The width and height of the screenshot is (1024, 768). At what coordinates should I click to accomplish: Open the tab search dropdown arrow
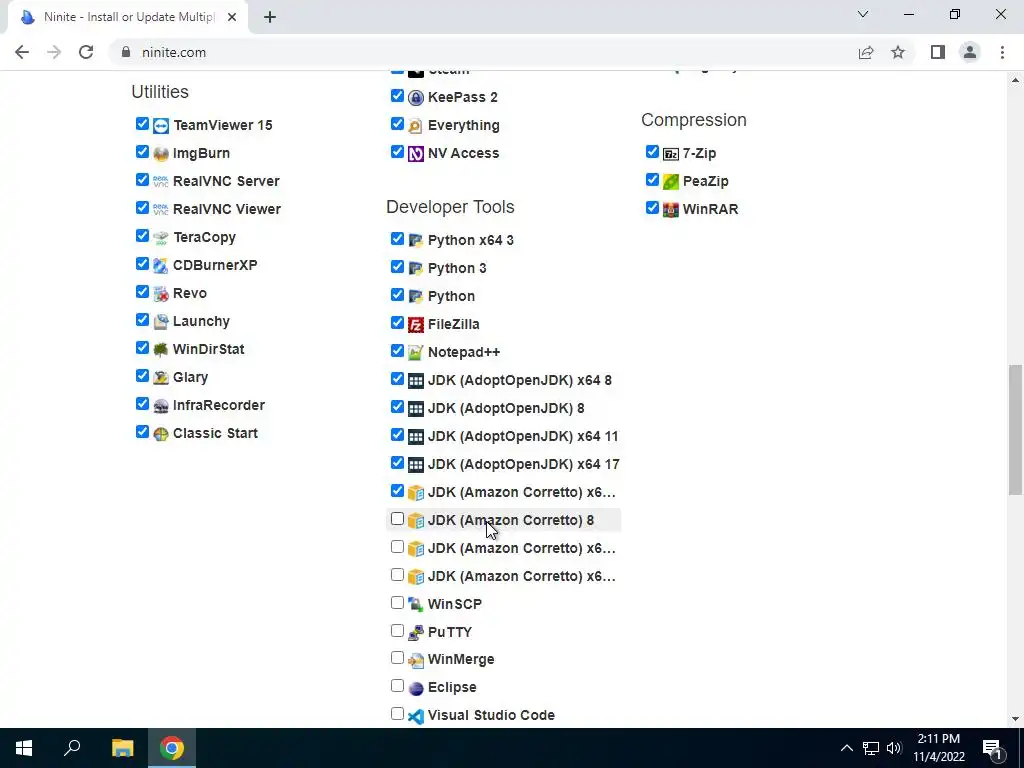coord(863,14)
